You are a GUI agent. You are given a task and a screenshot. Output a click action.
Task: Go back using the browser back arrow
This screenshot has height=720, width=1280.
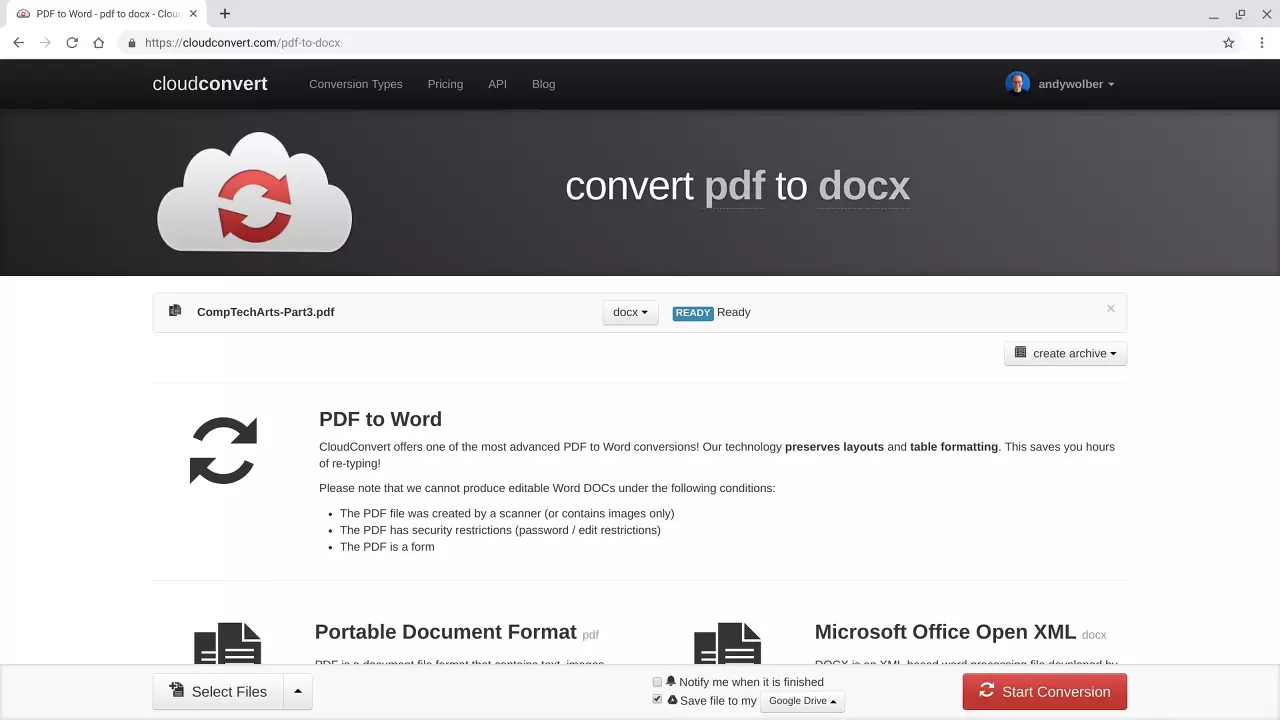point(18,43)
